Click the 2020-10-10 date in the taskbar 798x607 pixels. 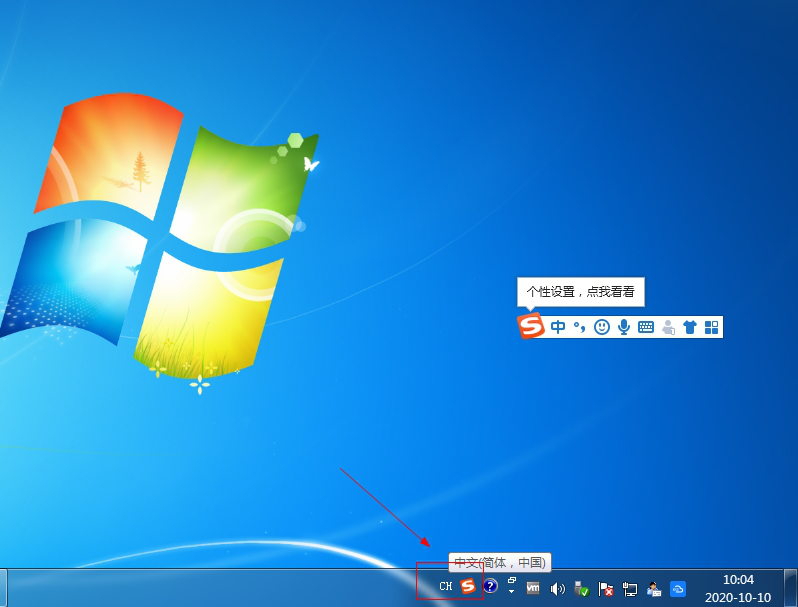[738, 597]
